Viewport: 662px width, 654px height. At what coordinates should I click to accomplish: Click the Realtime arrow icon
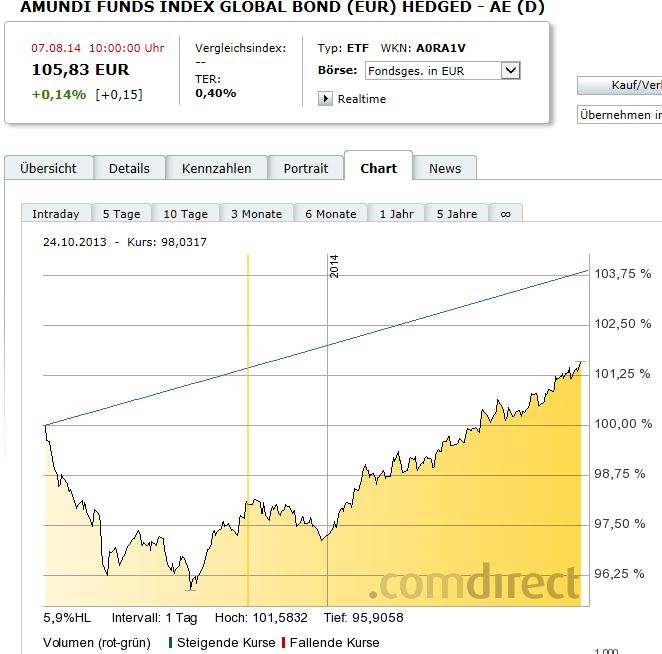325,99
